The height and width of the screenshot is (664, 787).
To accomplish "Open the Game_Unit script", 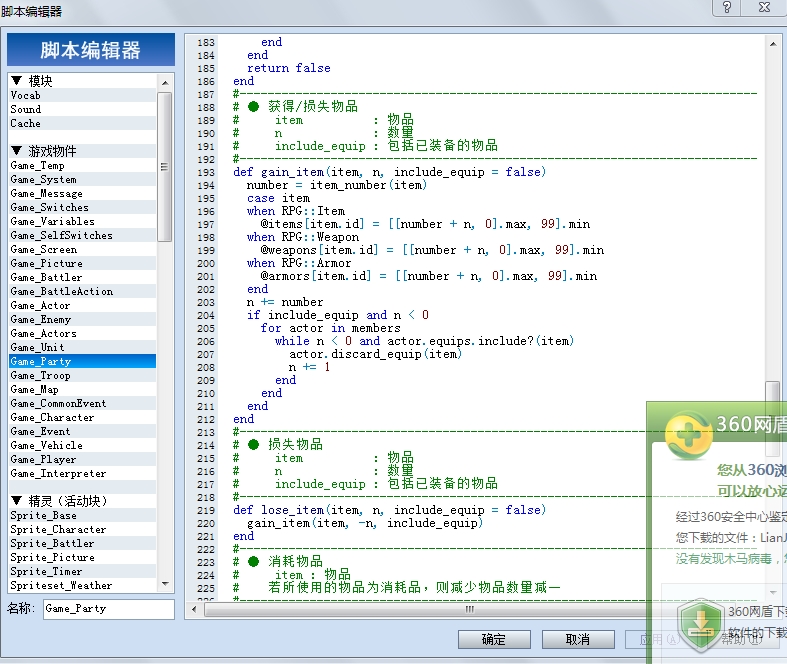I will (x=82, y=347).
